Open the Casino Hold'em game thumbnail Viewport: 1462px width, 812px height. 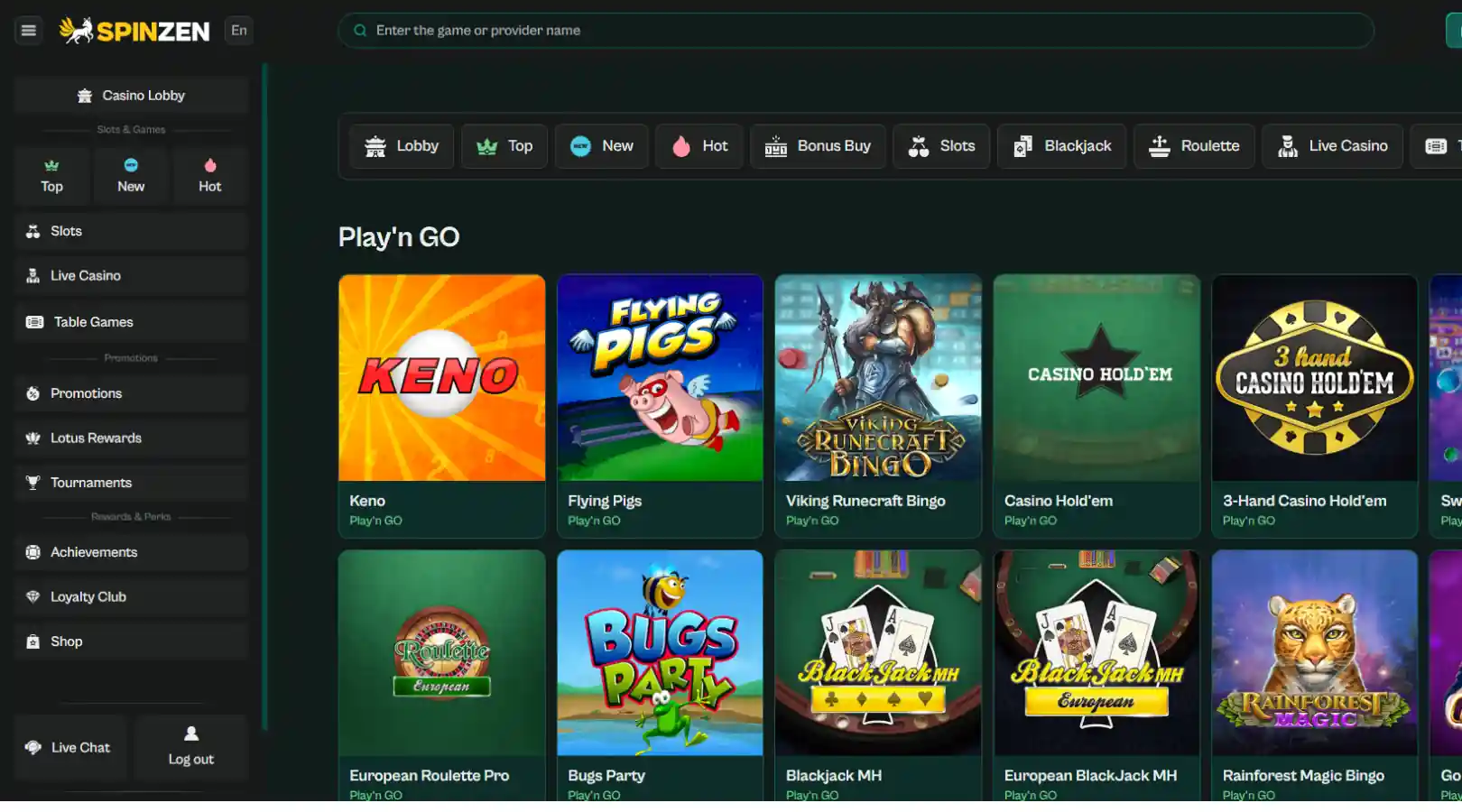coord(1096,378)
